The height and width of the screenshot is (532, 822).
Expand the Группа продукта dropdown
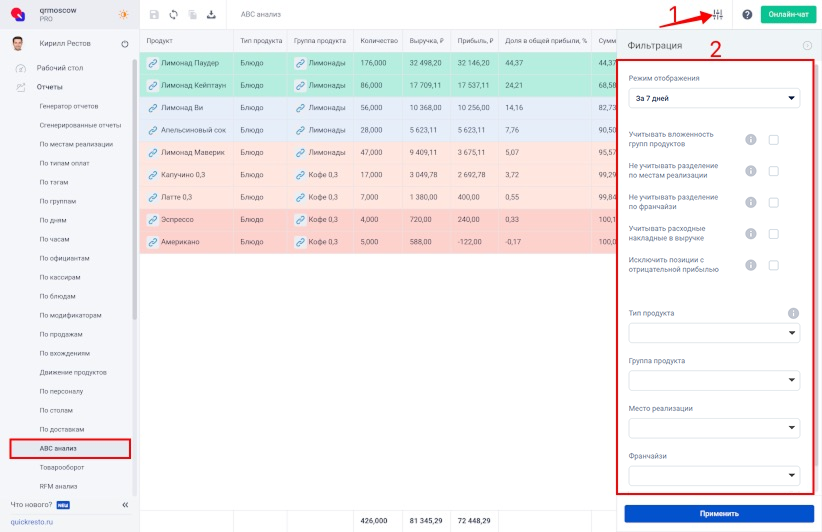[714, 380]
